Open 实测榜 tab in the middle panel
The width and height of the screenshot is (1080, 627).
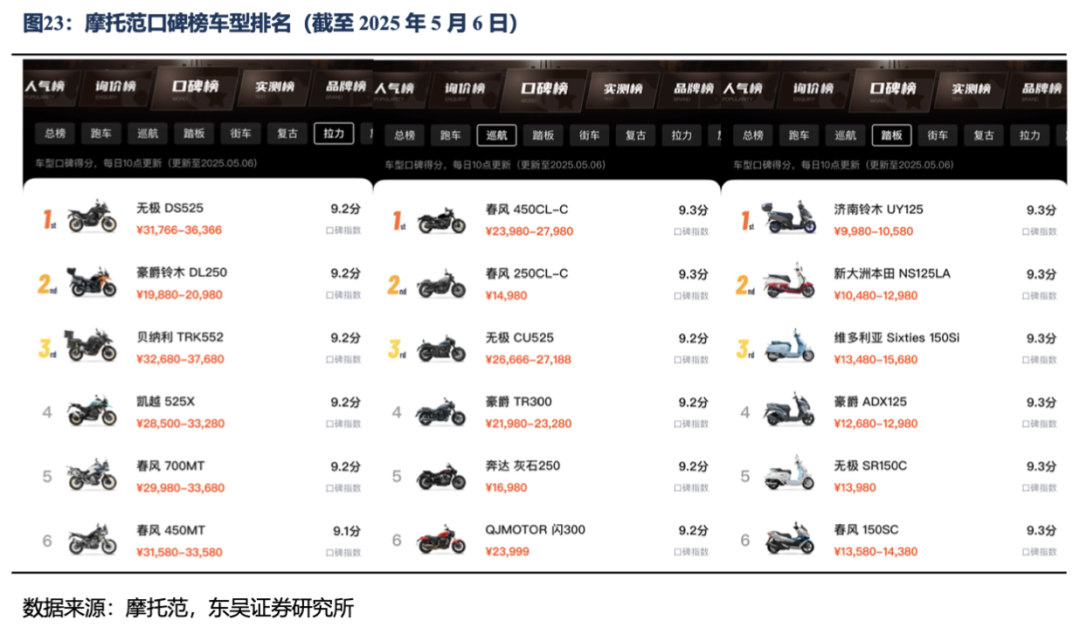click(x=623, y=89)
